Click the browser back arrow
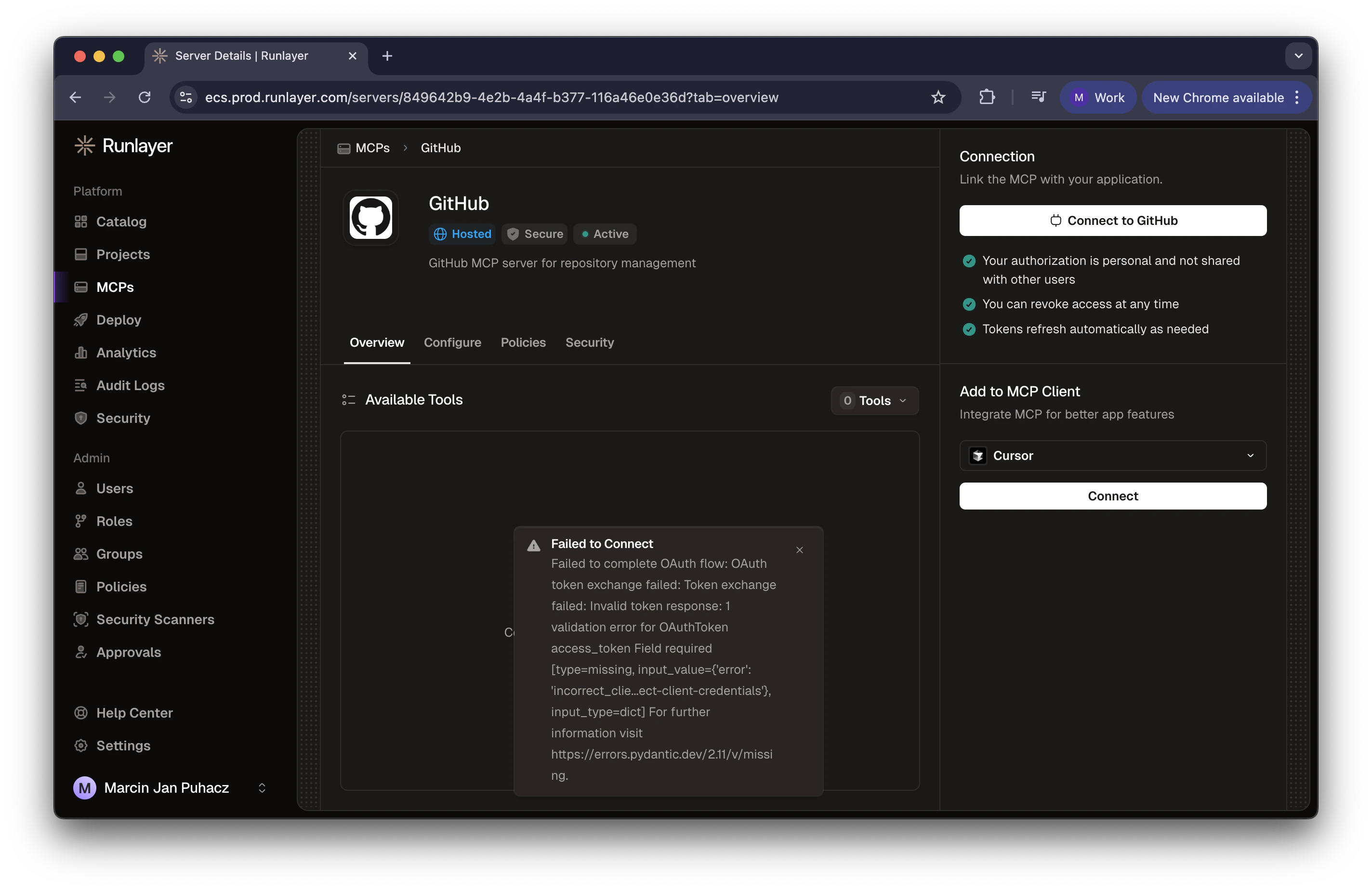This screenshot has width=1372, height=890. [x=76, y=97]
